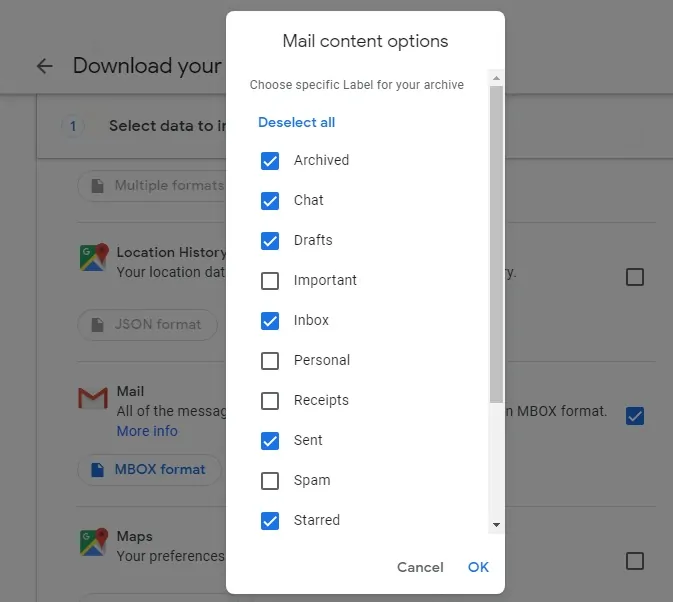The image size is (673, 602).
Task: Go back using the left arrow icon
Action: pos(44,66)
